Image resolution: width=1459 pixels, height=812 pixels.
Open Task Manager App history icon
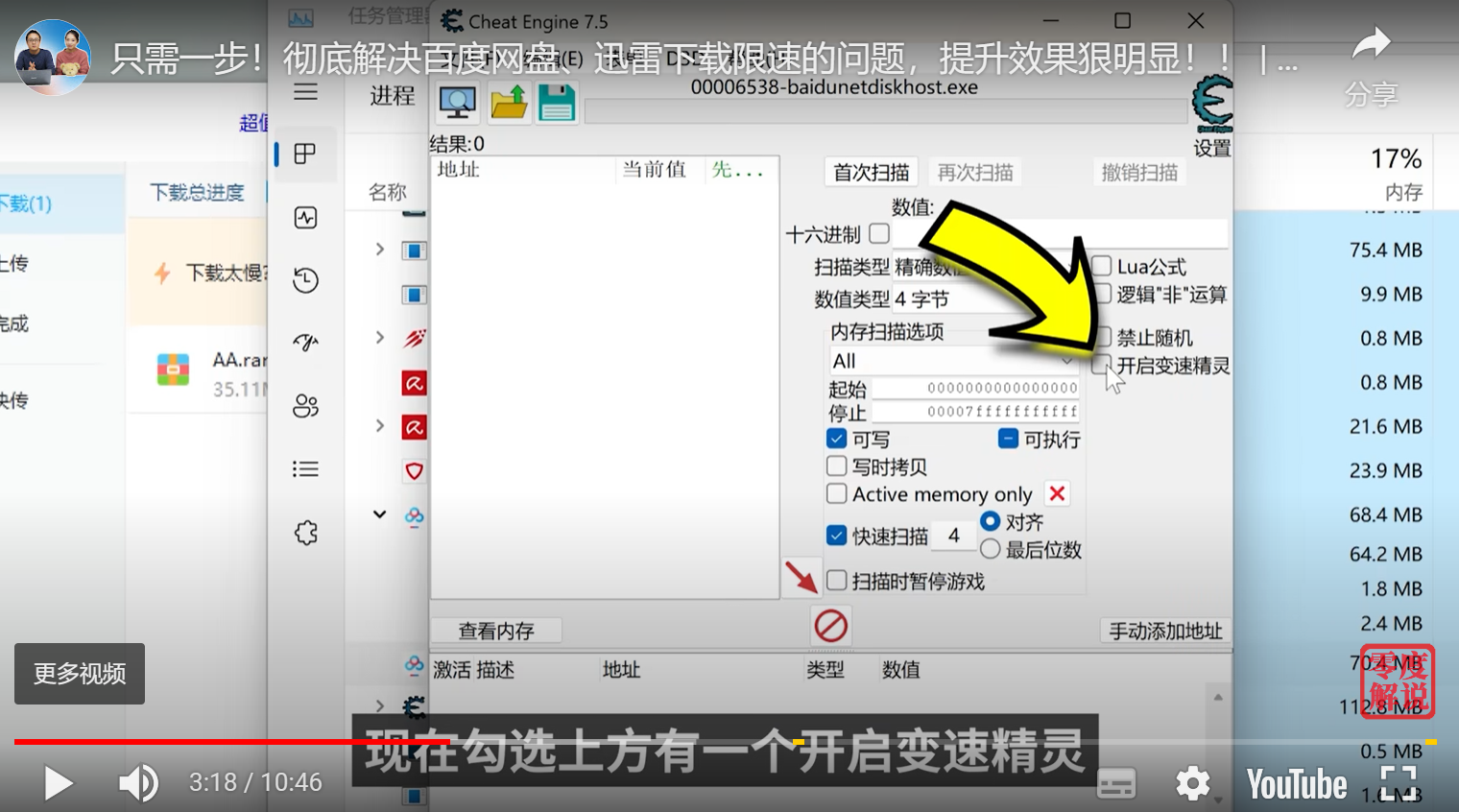[x=305, y=280]
